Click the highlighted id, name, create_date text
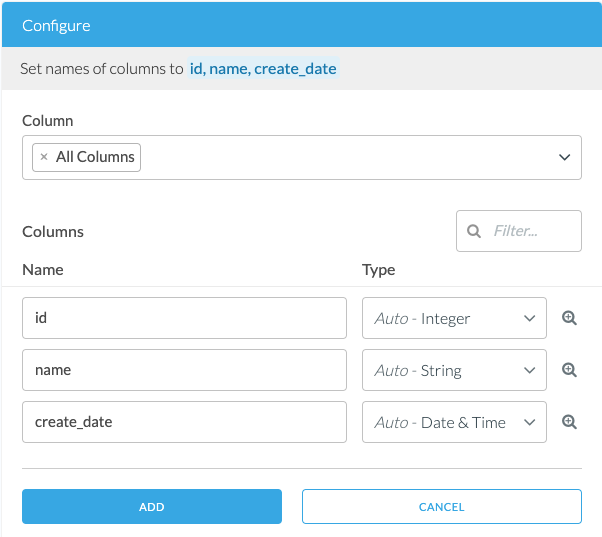 (x=263, y=69)
